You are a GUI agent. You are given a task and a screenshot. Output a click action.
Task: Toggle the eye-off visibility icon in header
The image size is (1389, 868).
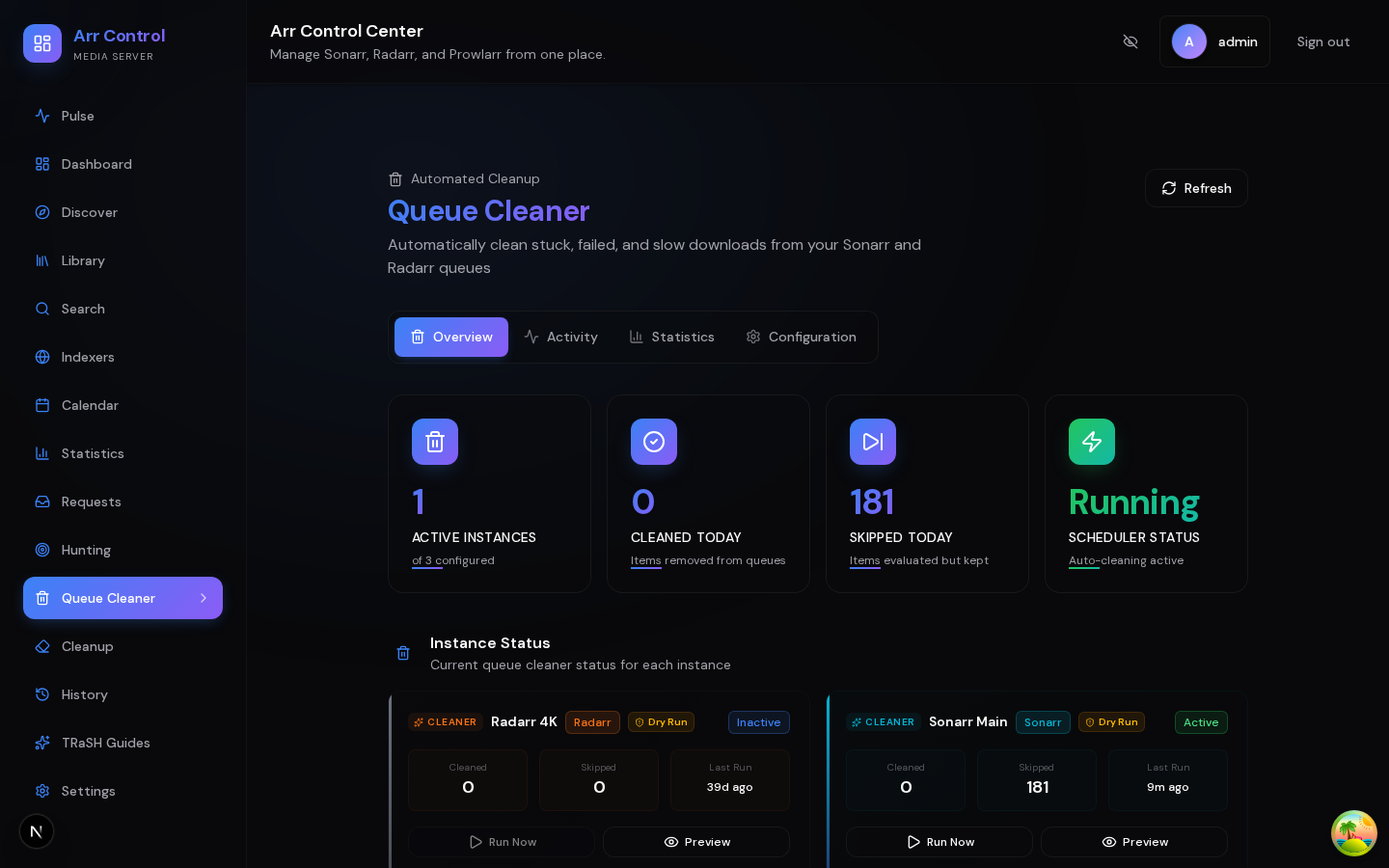(1130, 41)
